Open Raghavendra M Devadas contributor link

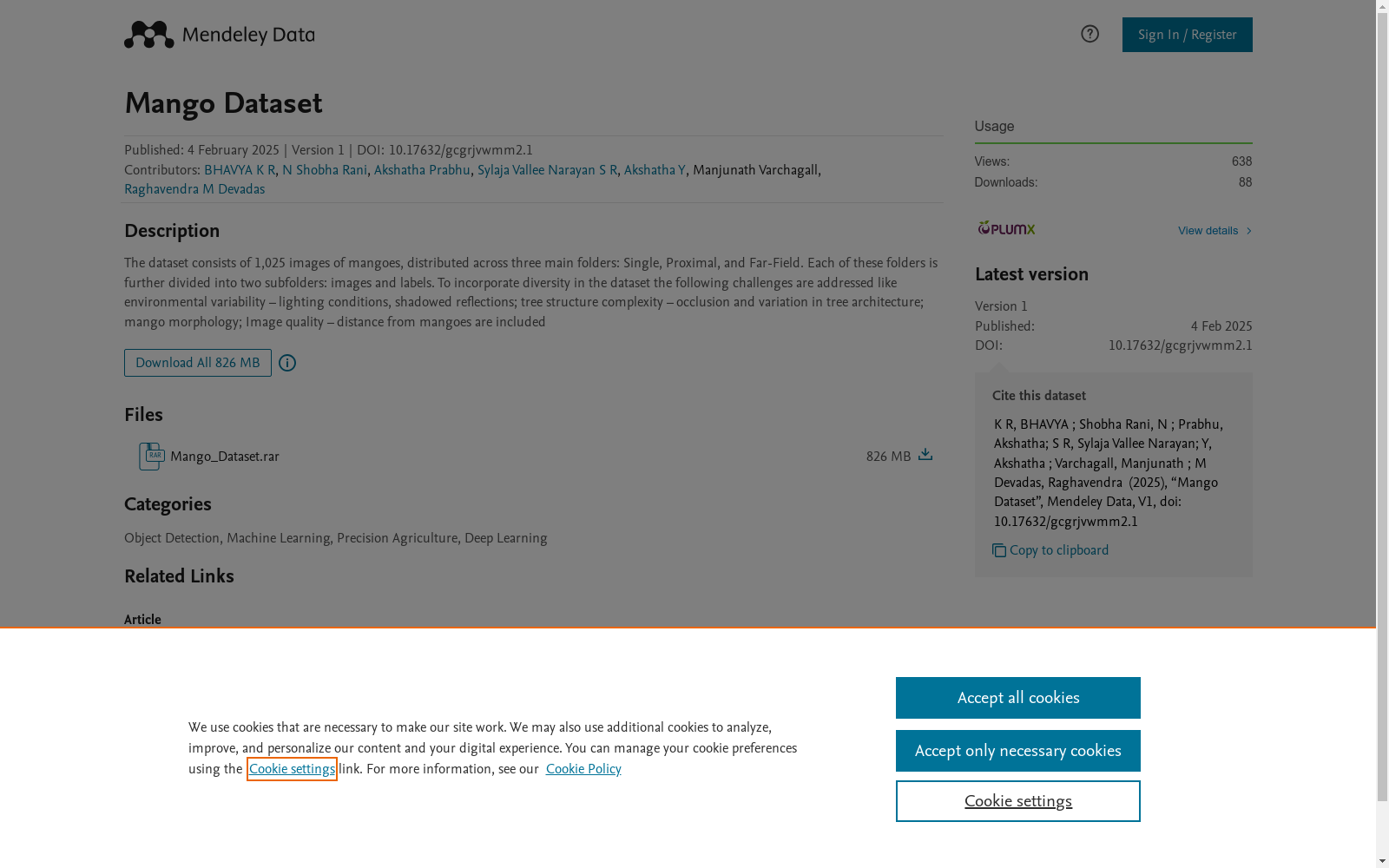pos(194,189)
